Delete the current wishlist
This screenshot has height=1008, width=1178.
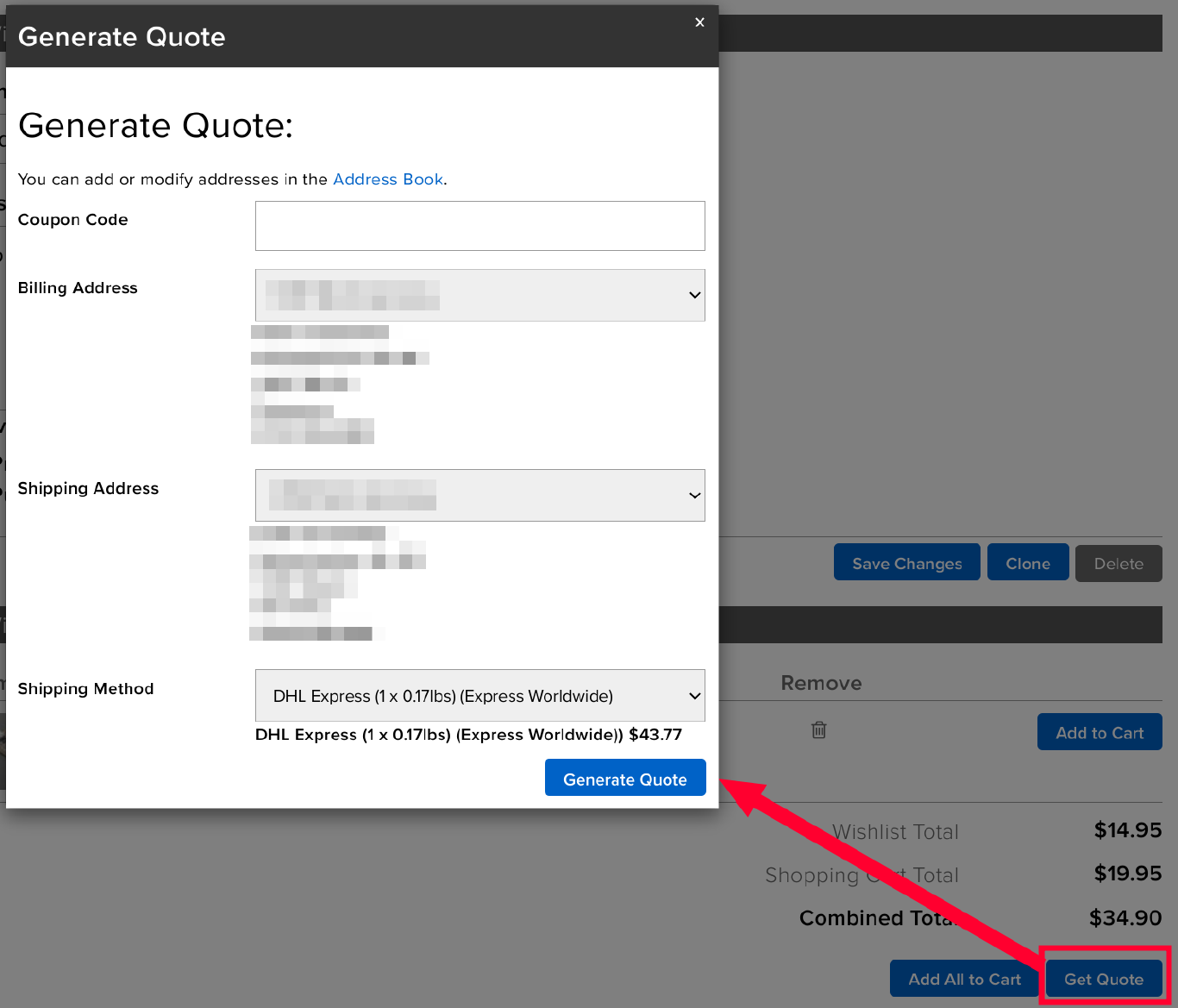point(1118,563)
